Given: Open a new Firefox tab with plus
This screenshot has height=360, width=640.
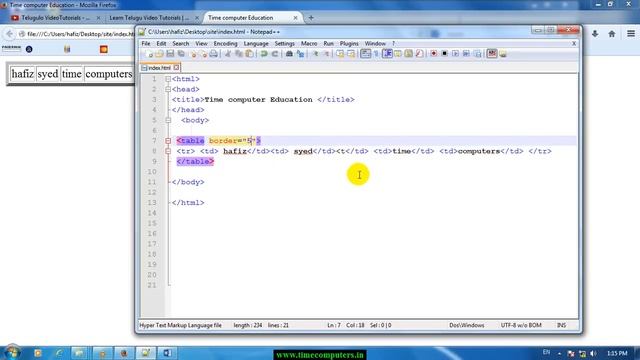Looking at the screenshot, I should 311,18.
